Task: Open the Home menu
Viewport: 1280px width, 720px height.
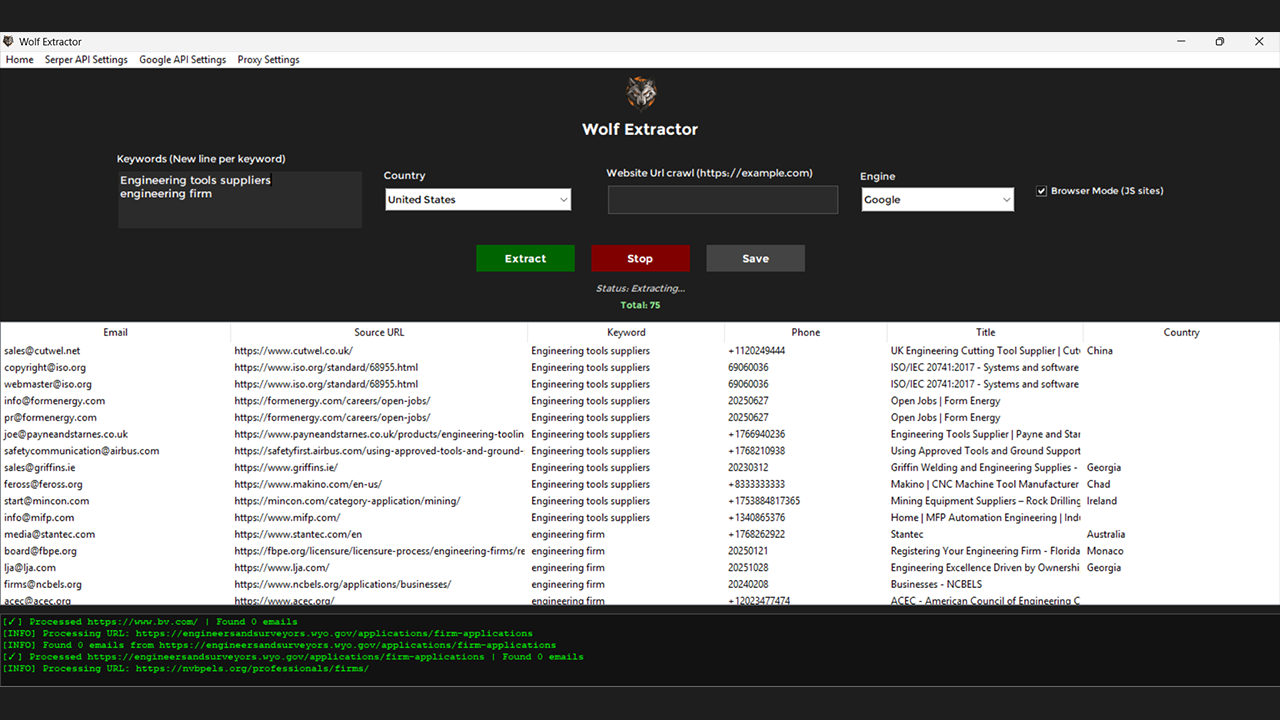Action: pos(20,60)
